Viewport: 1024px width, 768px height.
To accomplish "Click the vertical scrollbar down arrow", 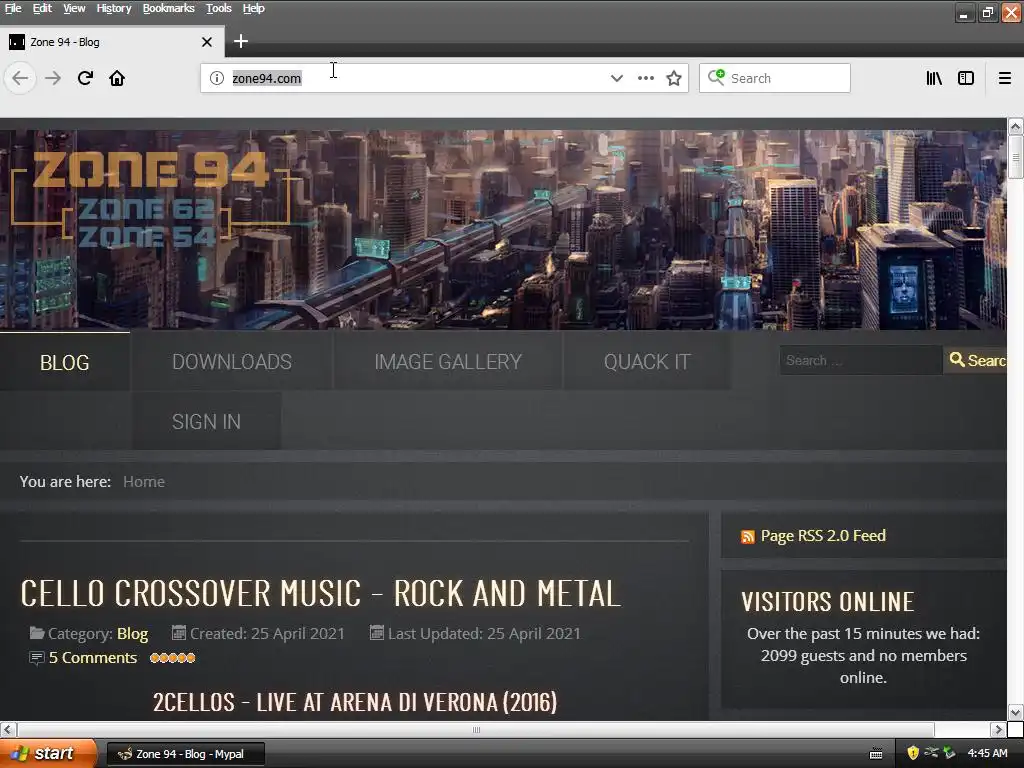I will coord(1015,712).
